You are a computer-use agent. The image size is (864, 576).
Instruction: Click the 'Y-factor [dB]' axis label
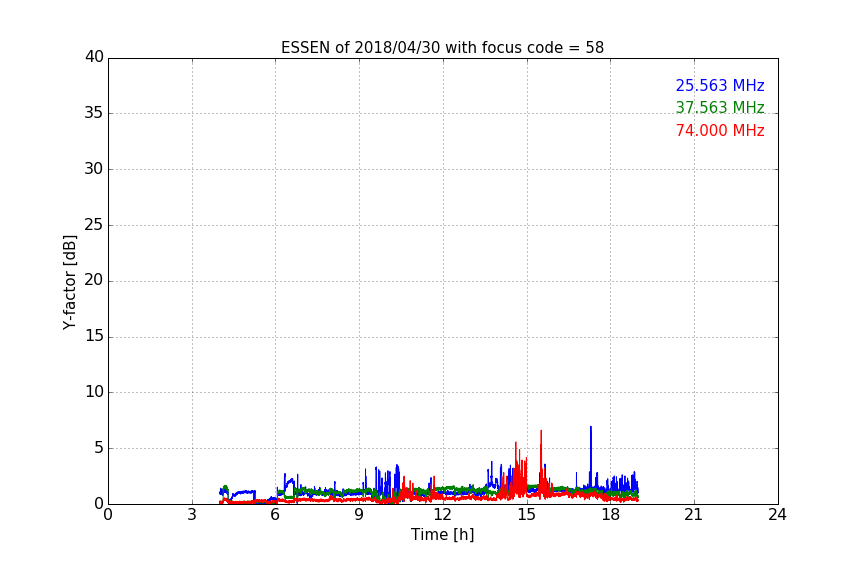(69, 282)
